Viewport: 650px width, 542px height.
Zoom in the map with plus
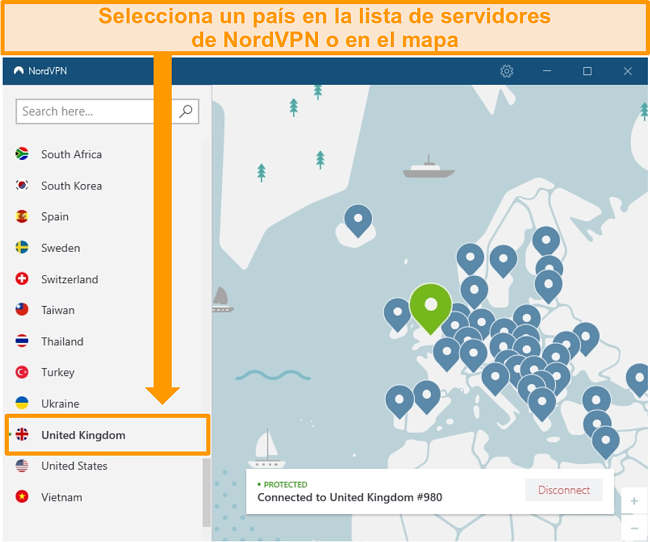(634, 501)
